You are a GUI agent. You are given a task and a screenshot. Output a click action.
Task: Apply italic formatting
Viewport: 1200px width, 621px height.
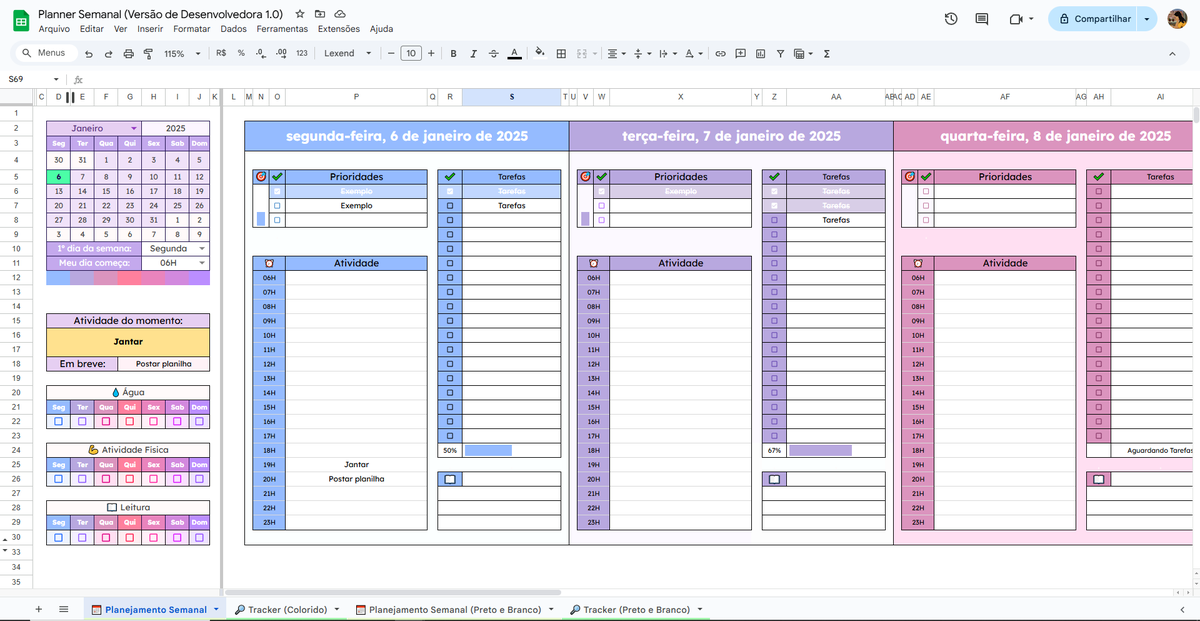[473, 53]
